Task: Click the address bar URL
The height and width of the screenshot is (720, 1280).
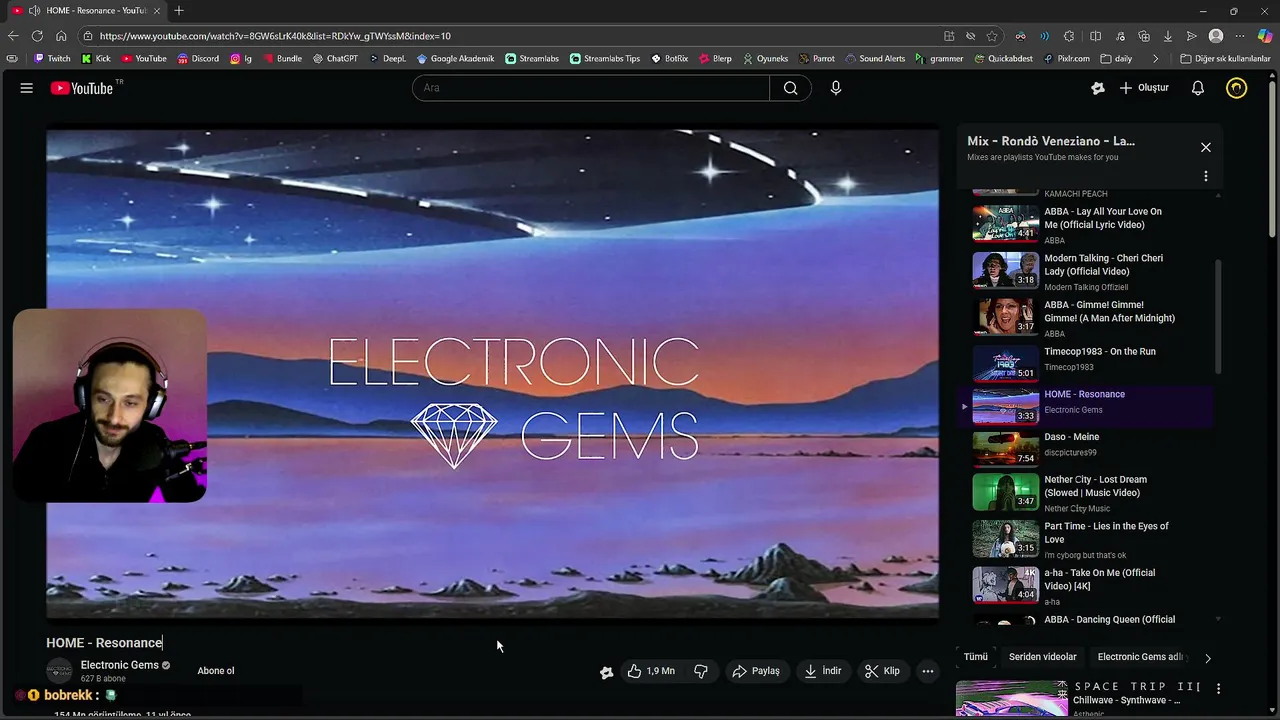Action: click(275, 36)
